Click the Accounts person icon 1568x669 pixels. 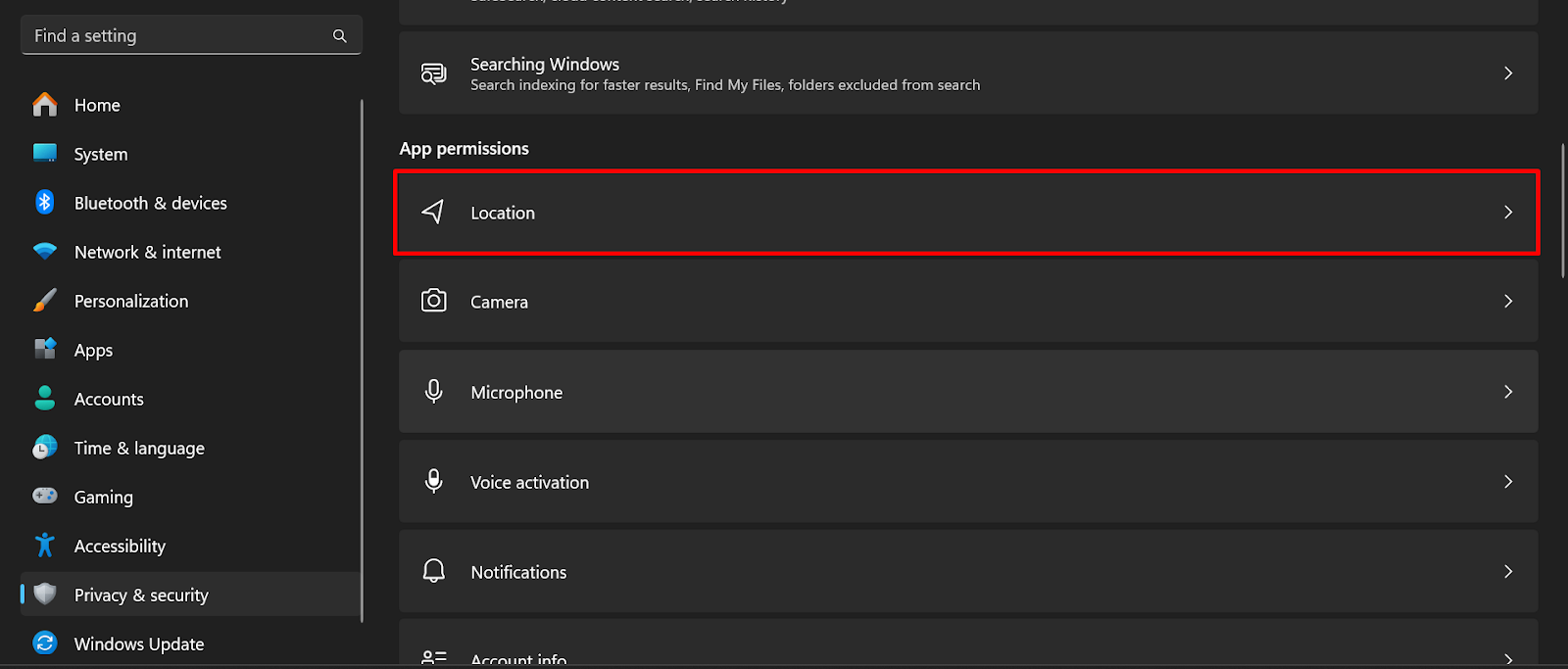pyautogui.click(x=45, y=398)
